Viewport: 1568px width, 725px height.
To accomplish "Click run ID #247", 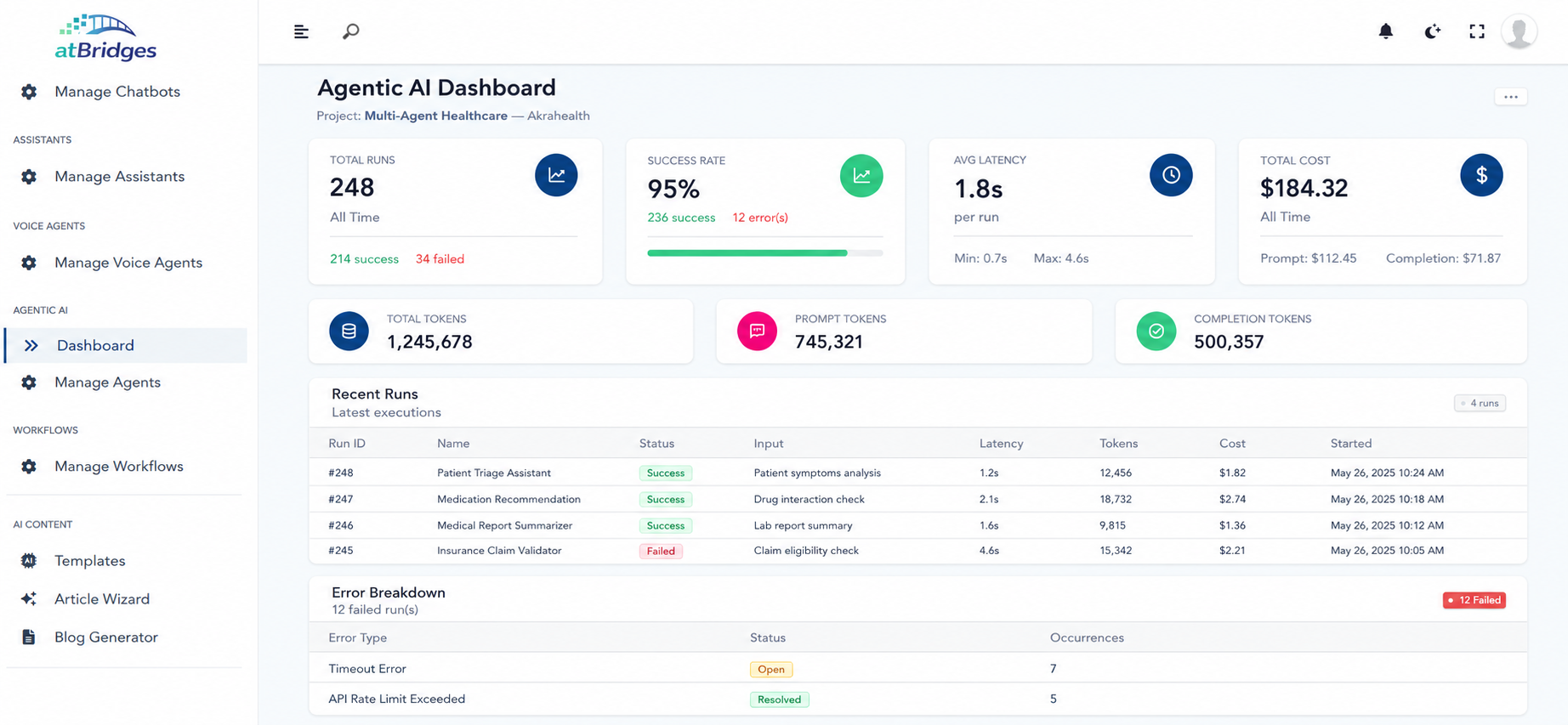I will click(341, 499).
